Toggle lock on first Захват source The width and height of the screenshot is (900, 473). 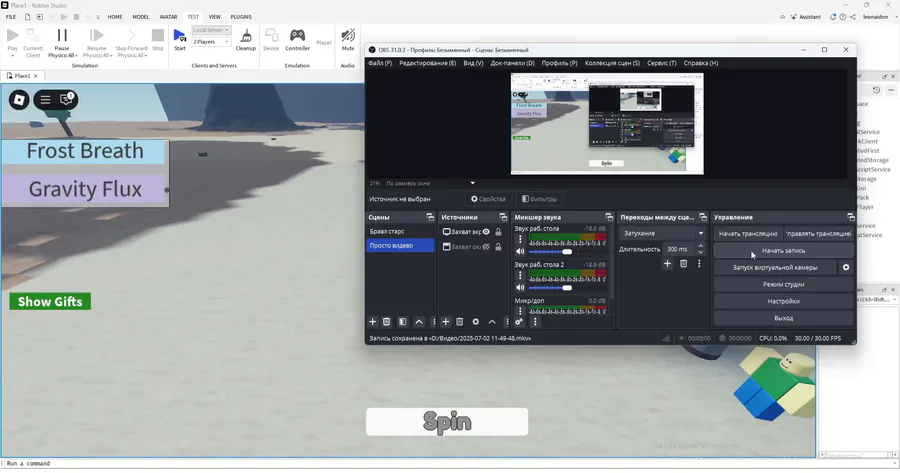[x=498, y=232]
